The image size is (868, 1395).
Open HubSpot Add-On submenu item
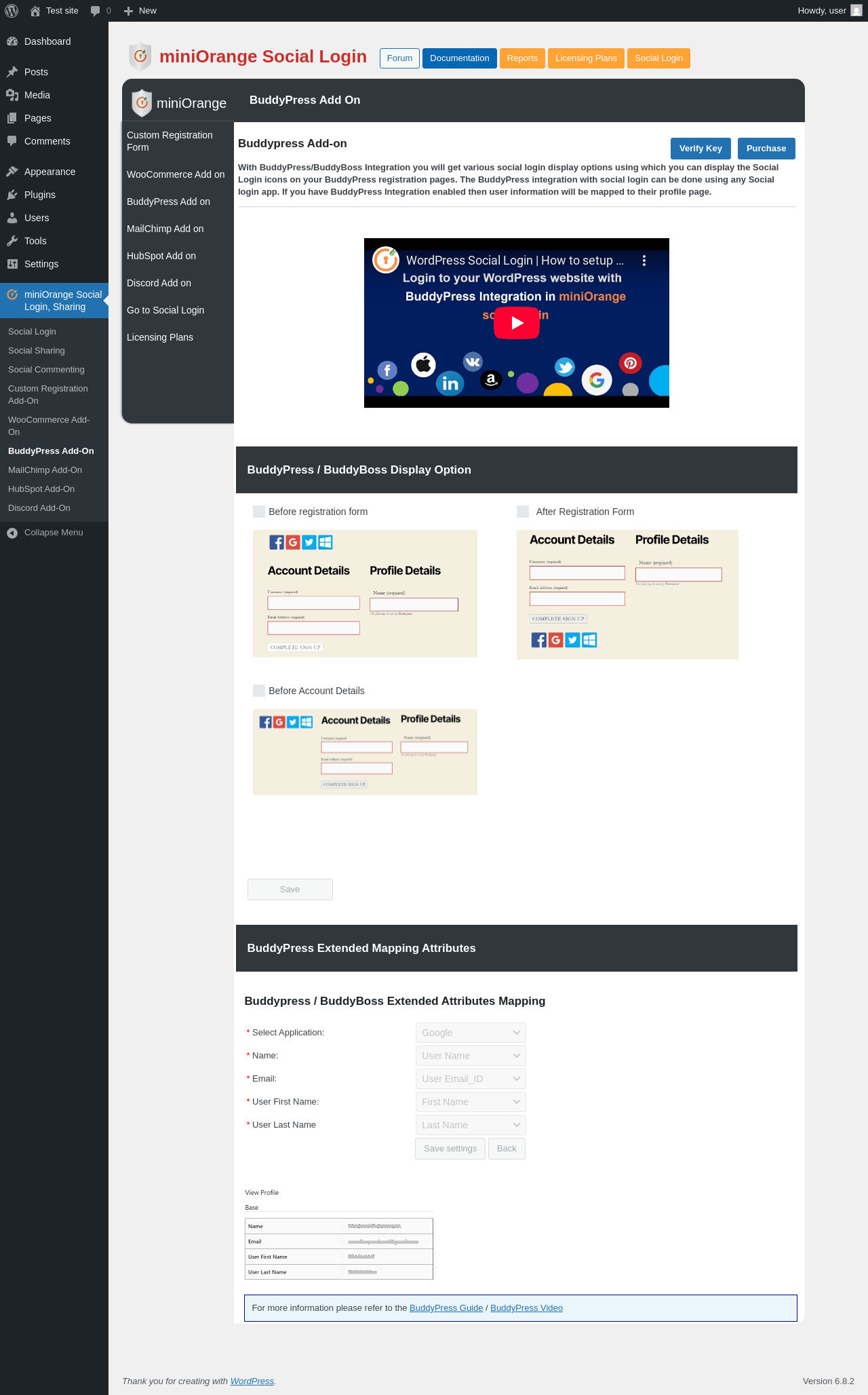tap(41, 489)
